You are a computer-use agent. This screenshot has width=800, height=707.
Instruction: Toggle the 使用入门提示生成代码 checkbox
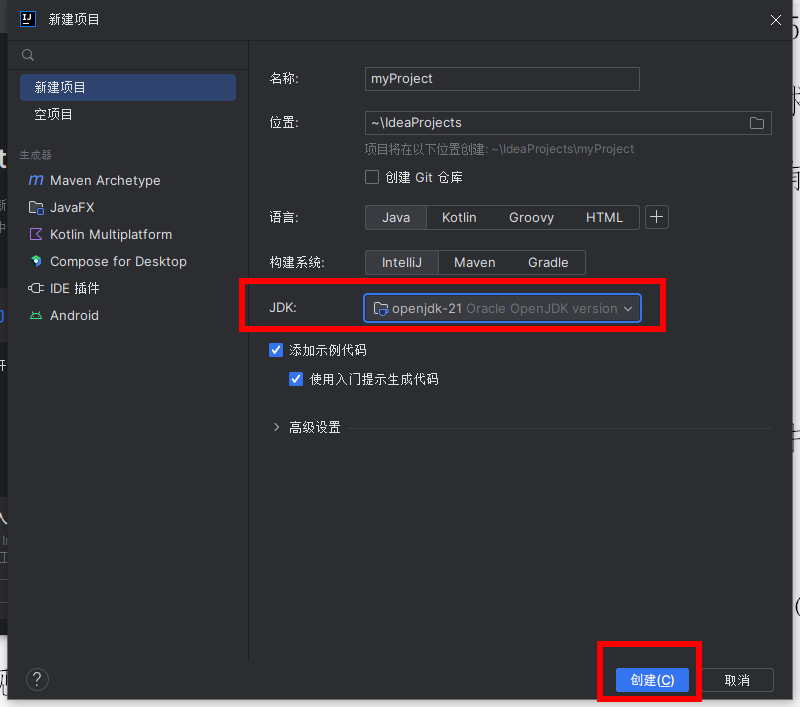click(296, 379)
